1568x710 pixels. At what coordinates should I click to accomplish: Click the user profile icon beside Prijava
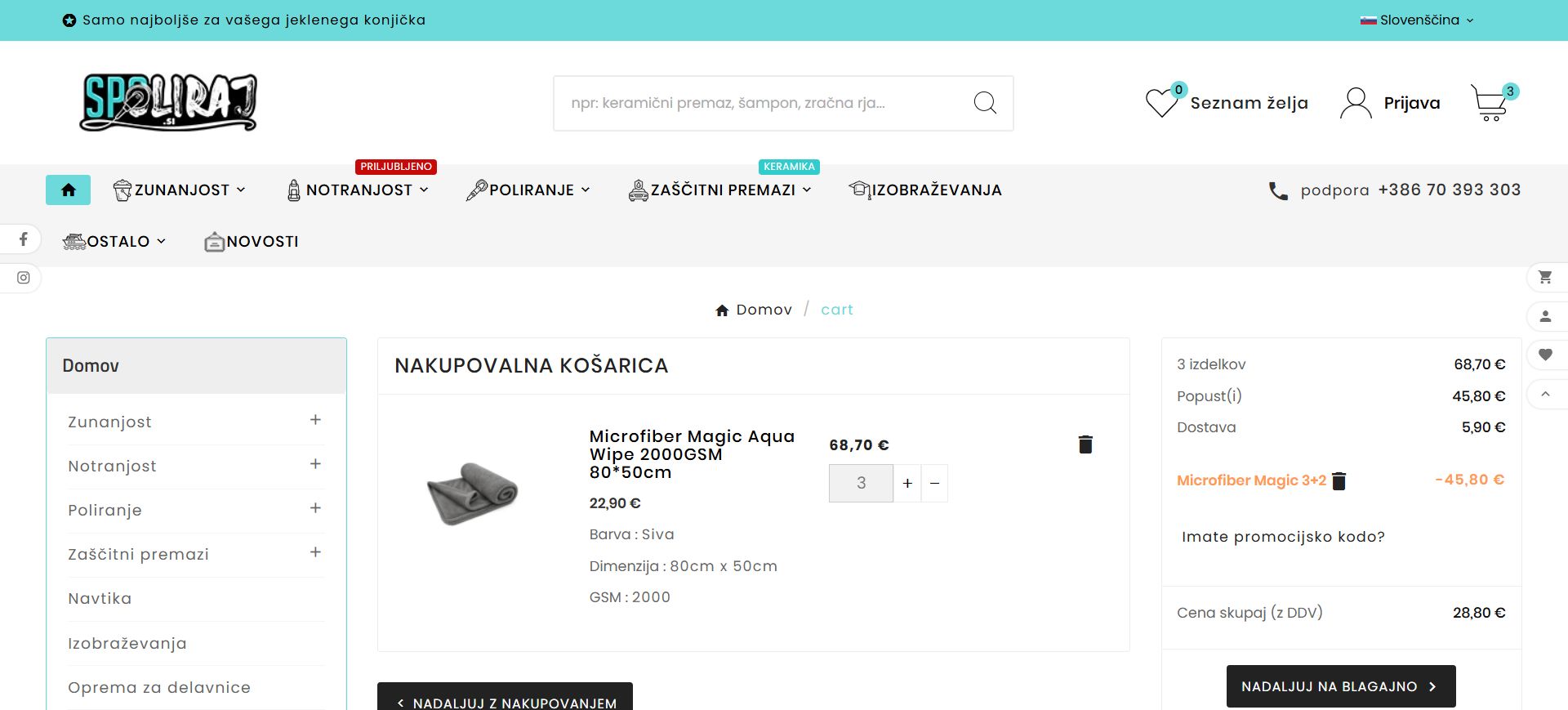tap(1356, 103)
